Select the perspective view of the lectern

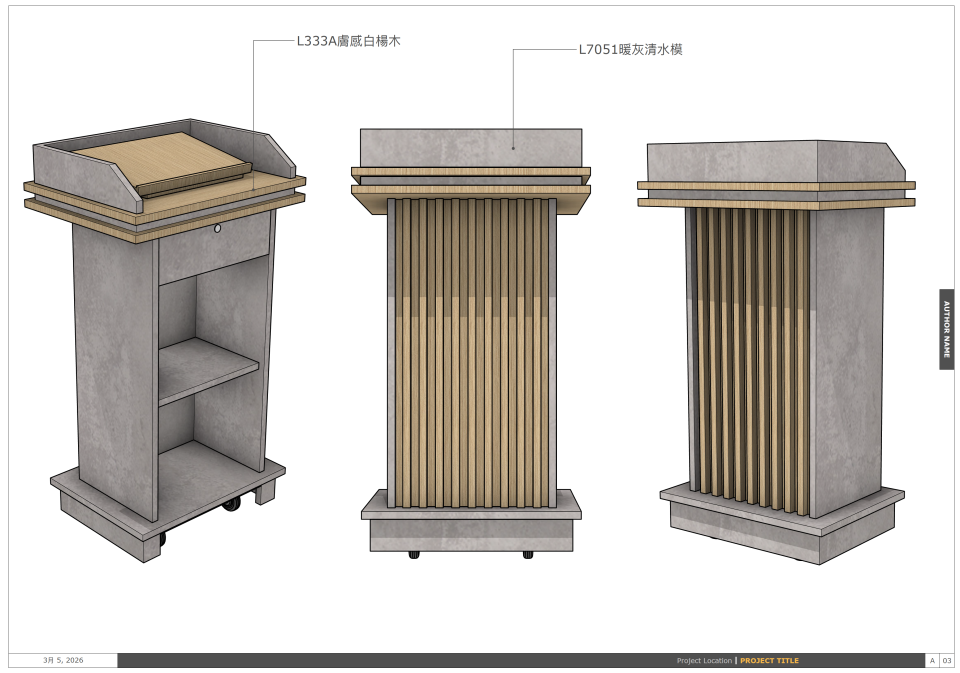pos(165,340)
